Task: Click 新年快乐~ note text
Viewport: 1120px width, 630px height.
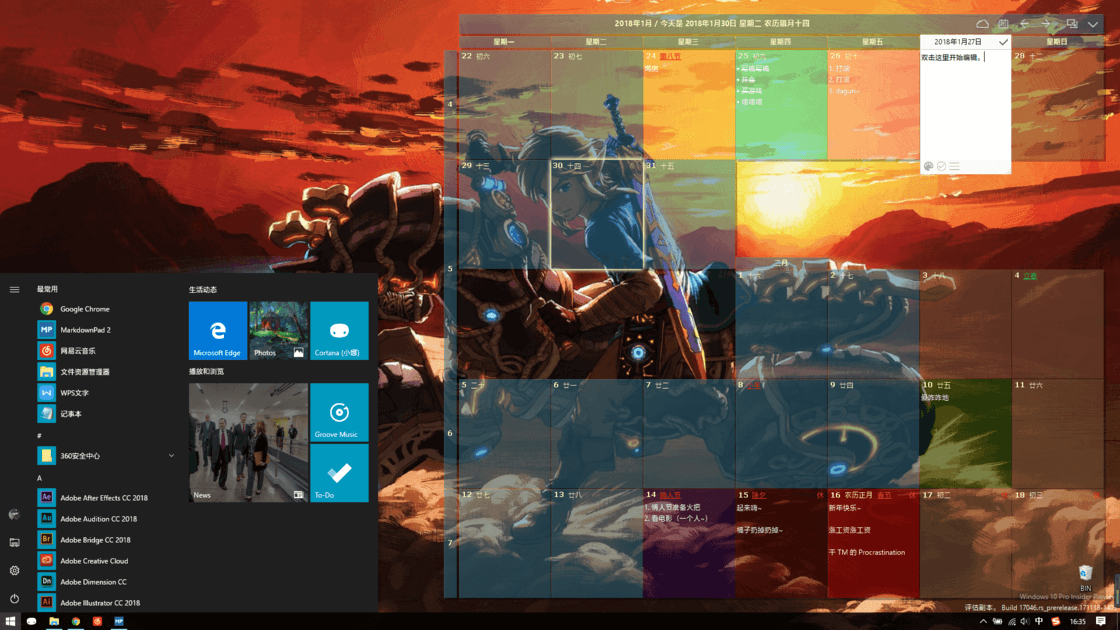Action: pos(845,508)
